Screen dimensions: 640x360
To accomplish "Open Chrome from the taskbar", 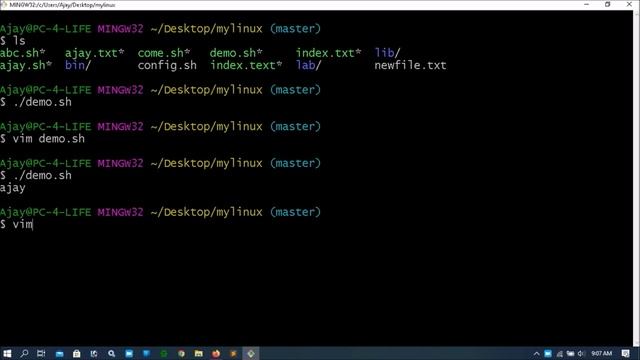I will point(181,353).
